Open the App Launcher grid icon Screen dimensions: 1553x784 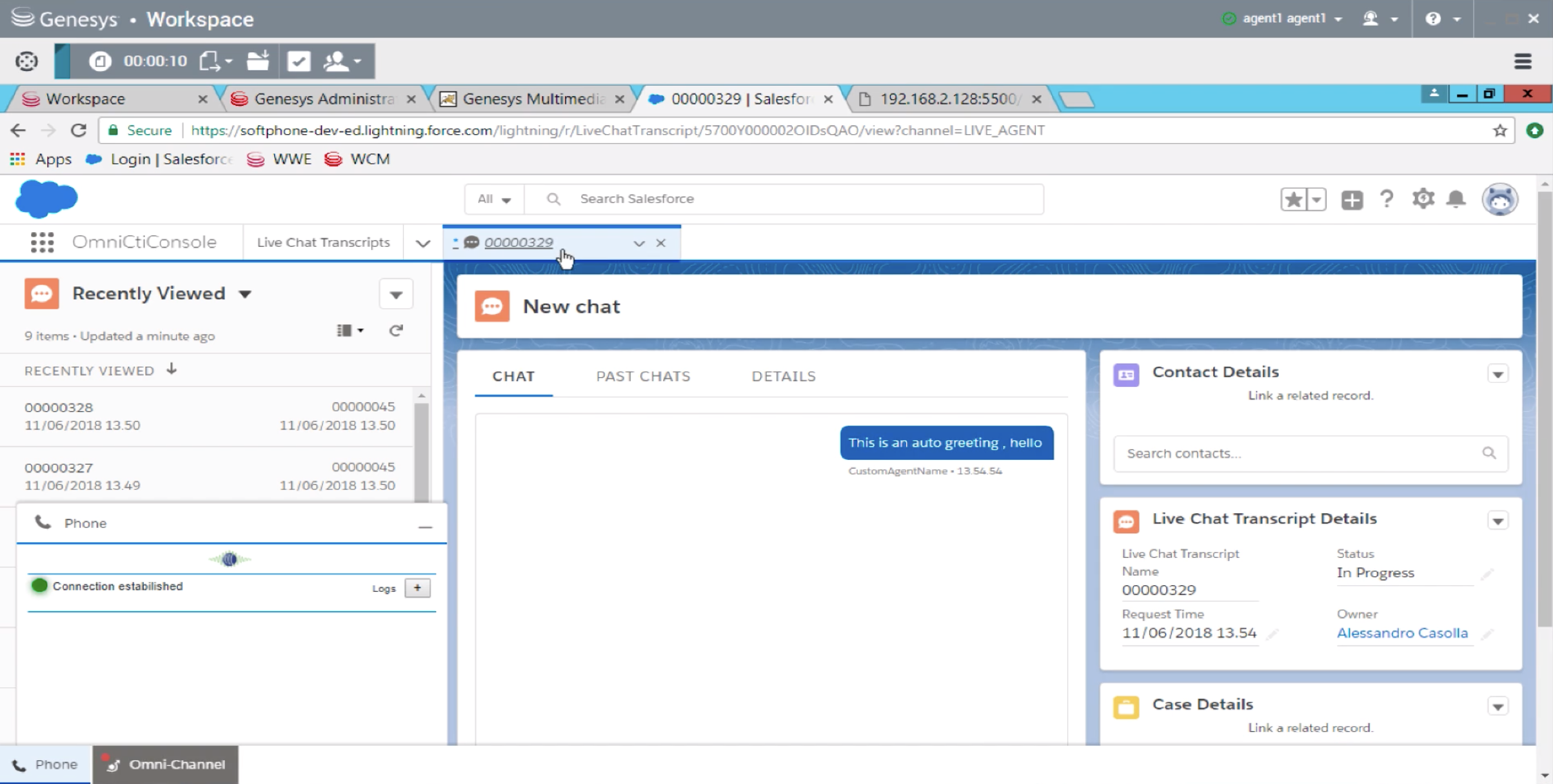[41, 242]
